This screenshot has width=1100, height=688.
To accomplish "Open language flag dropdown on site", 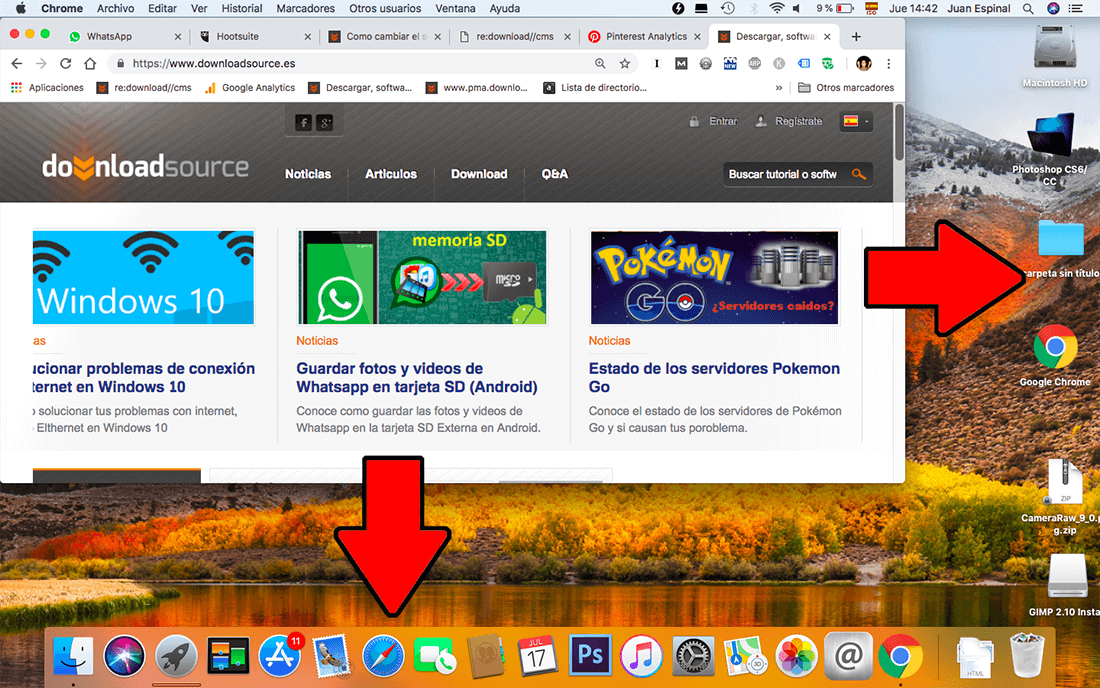I will pos(855,121).
